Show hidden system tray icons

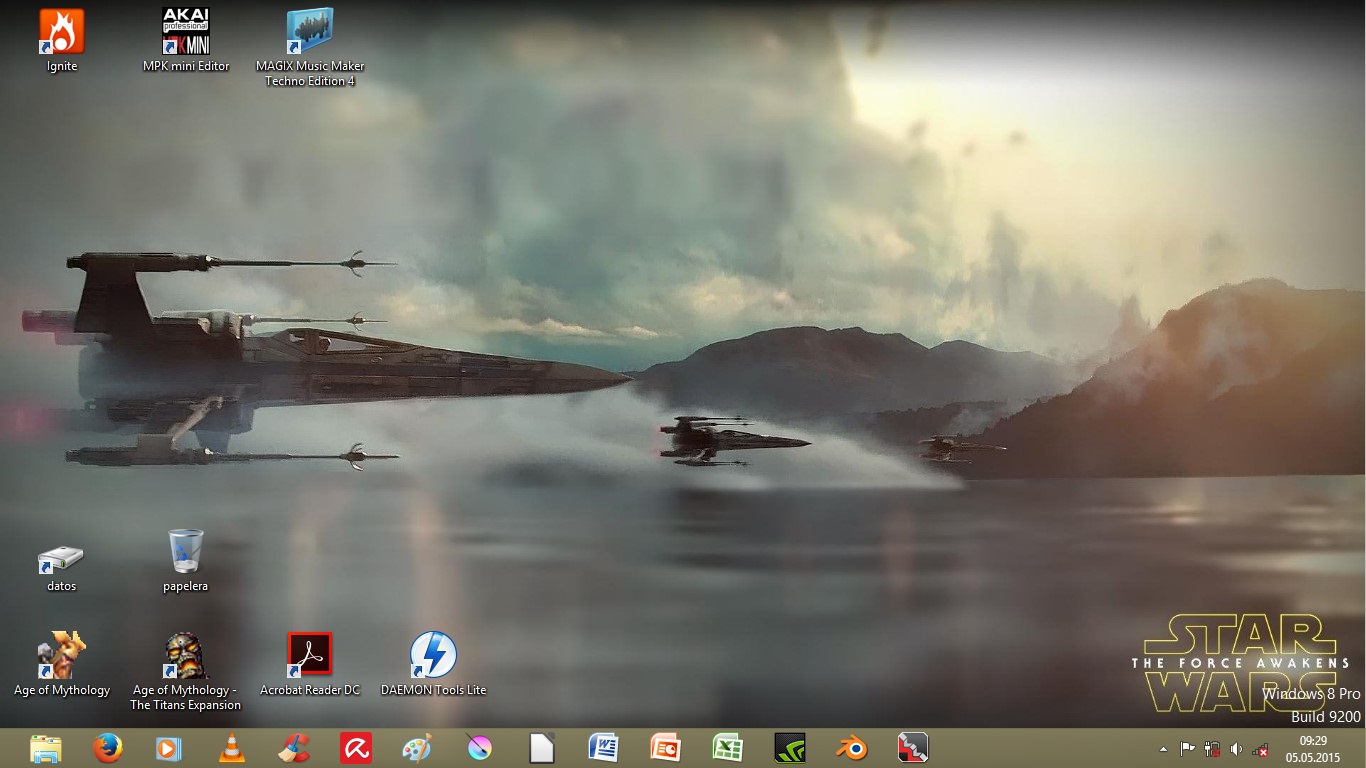pyautogui.click(x=1162, y=749)
